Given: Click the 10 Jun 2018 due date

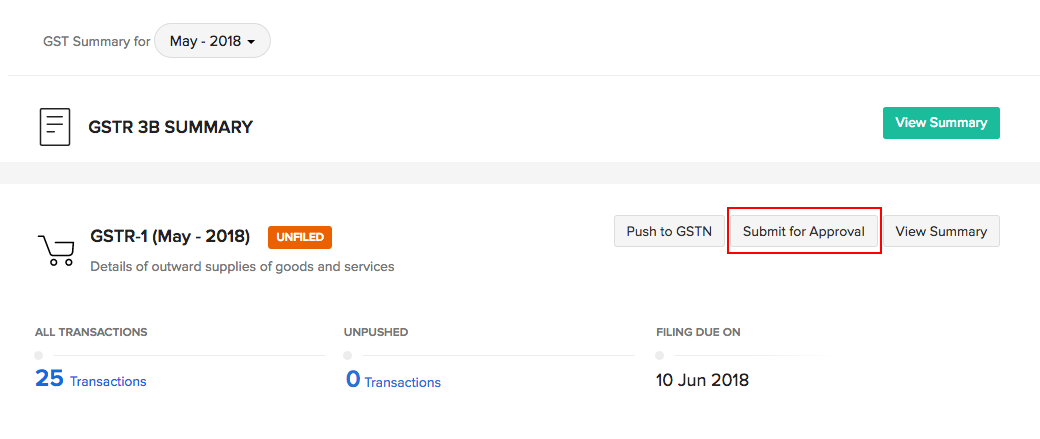Looking at the screenshot, I should pos(702,380).
